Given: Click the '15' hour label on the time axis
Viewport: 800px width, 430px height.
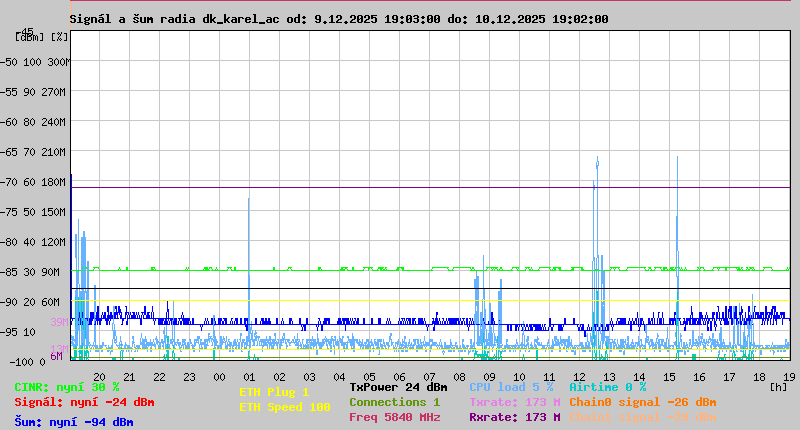Looking at the screenshot, I should click(x=669, y=377).
